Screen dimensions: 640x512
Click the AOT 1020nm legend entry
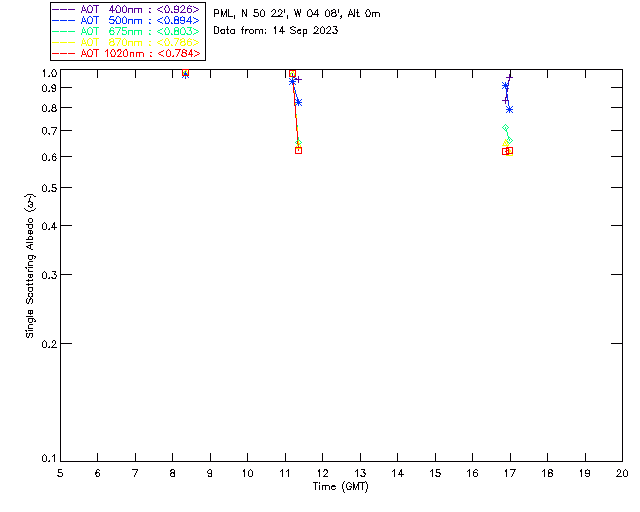pos(126,53)
